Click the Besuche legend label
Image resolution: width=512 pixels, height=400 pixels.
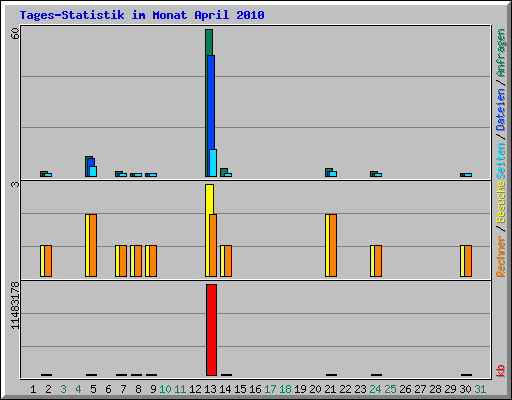(500, 202)
